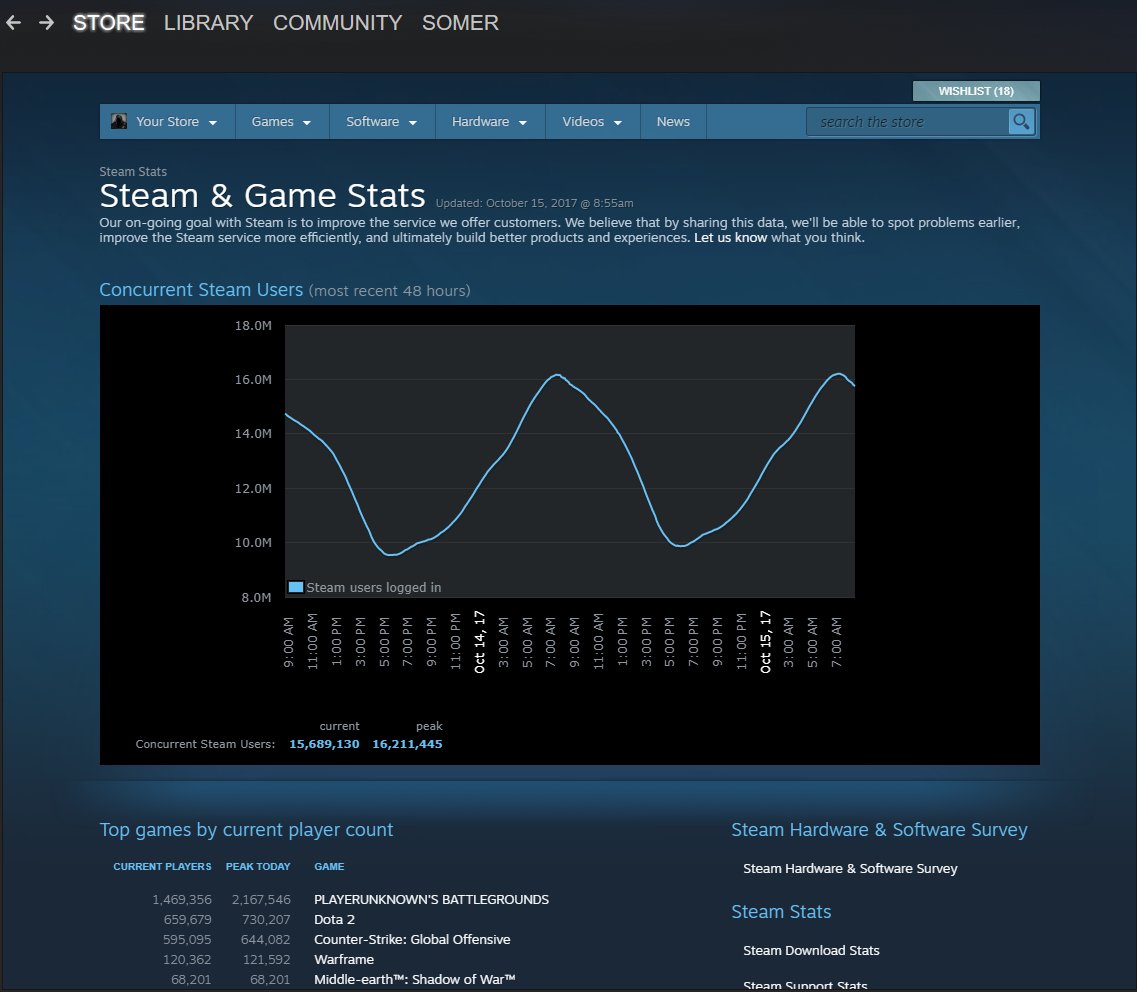The width and height of the screenshot is (1137, 992).
Task: Click the Top games by current player count heading
Action: click(247, 830)
